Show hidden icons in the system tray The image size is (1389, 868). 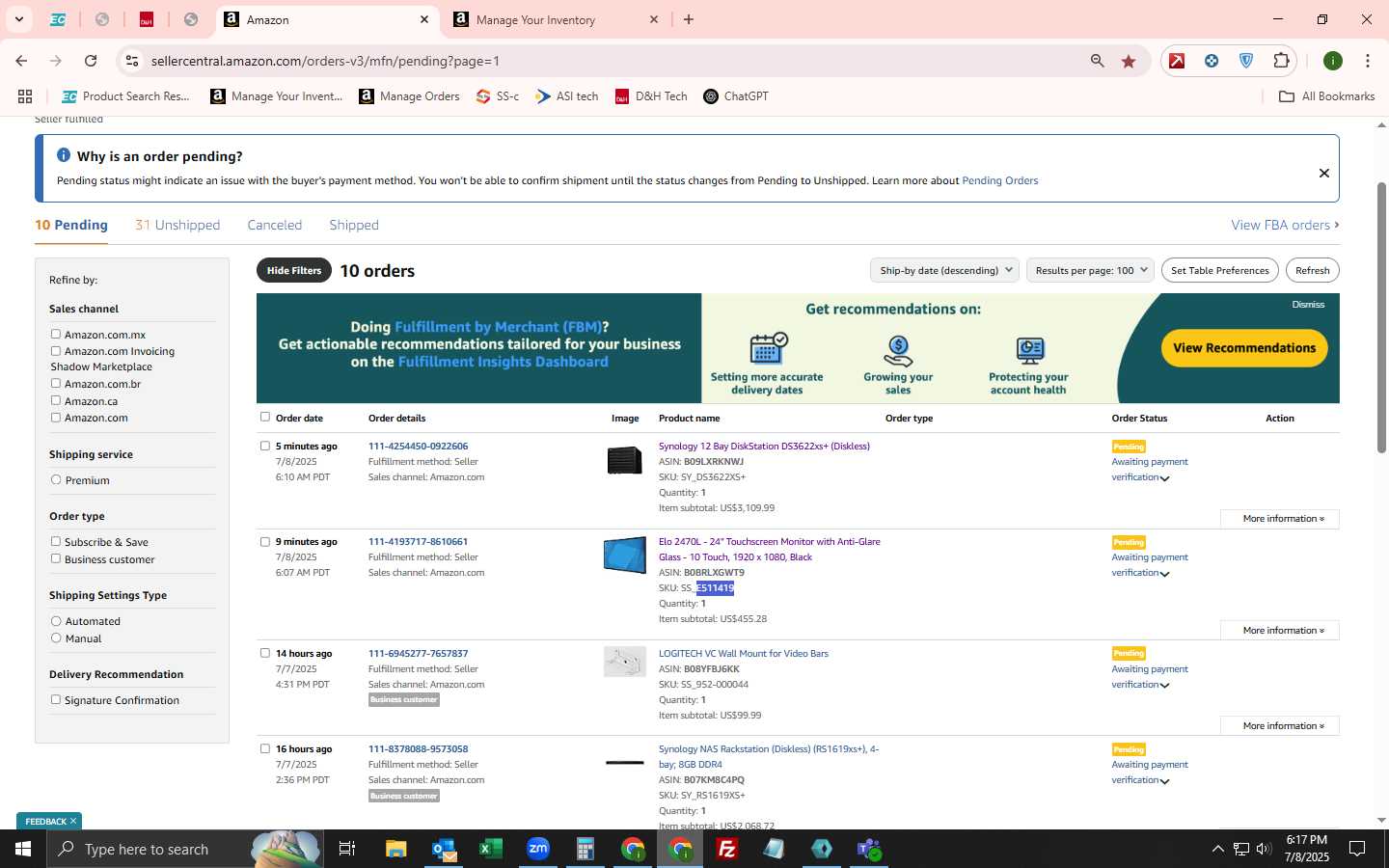point(1217,849)
